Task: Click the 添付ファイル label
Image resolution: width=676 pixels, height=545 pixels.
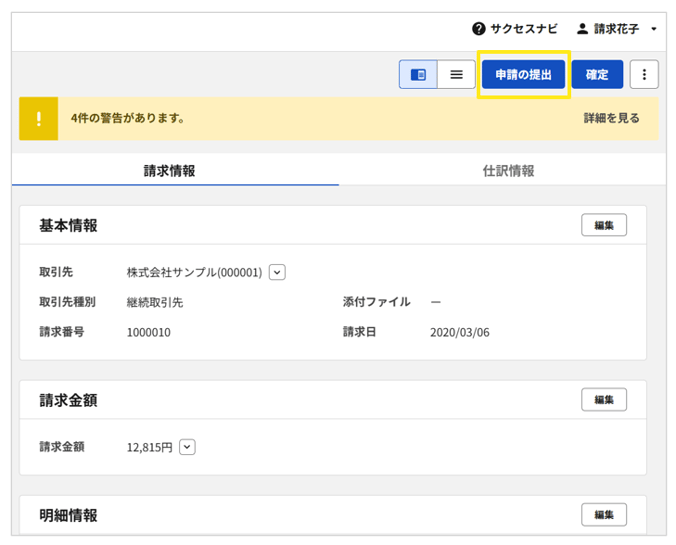Action: click(376, 302)
